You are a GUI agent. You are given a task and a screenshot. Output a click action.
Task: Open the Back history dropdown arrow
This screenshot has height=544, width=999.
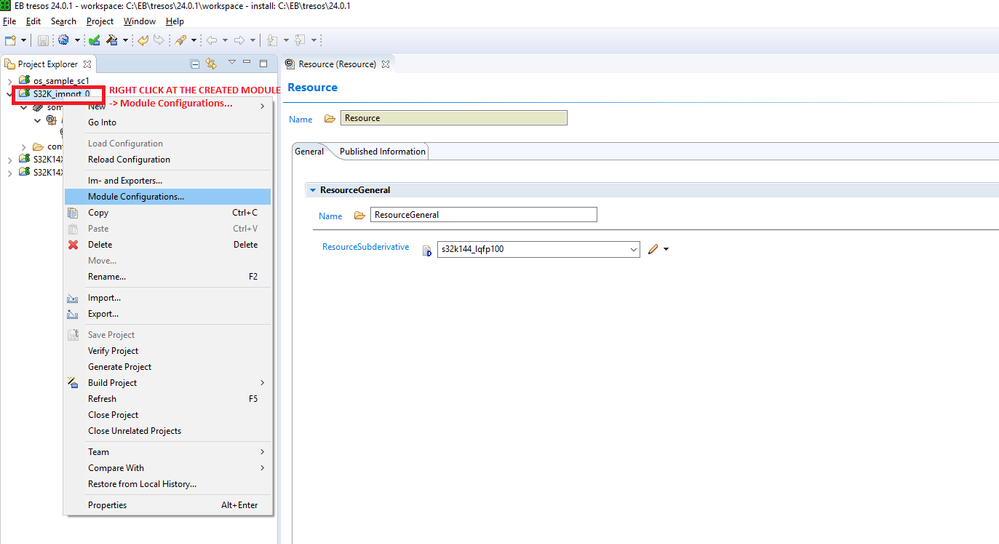(x=225, y=40)
